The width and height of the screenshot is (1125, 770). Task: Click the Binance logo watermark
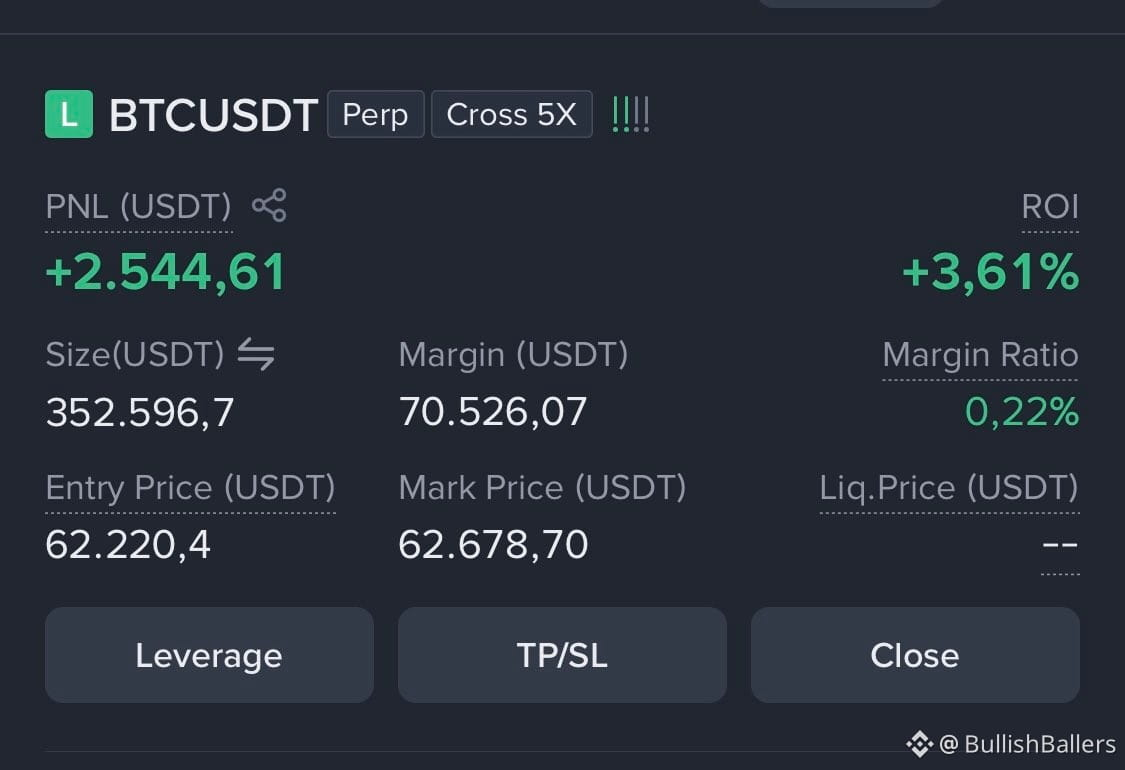[919, 744]
